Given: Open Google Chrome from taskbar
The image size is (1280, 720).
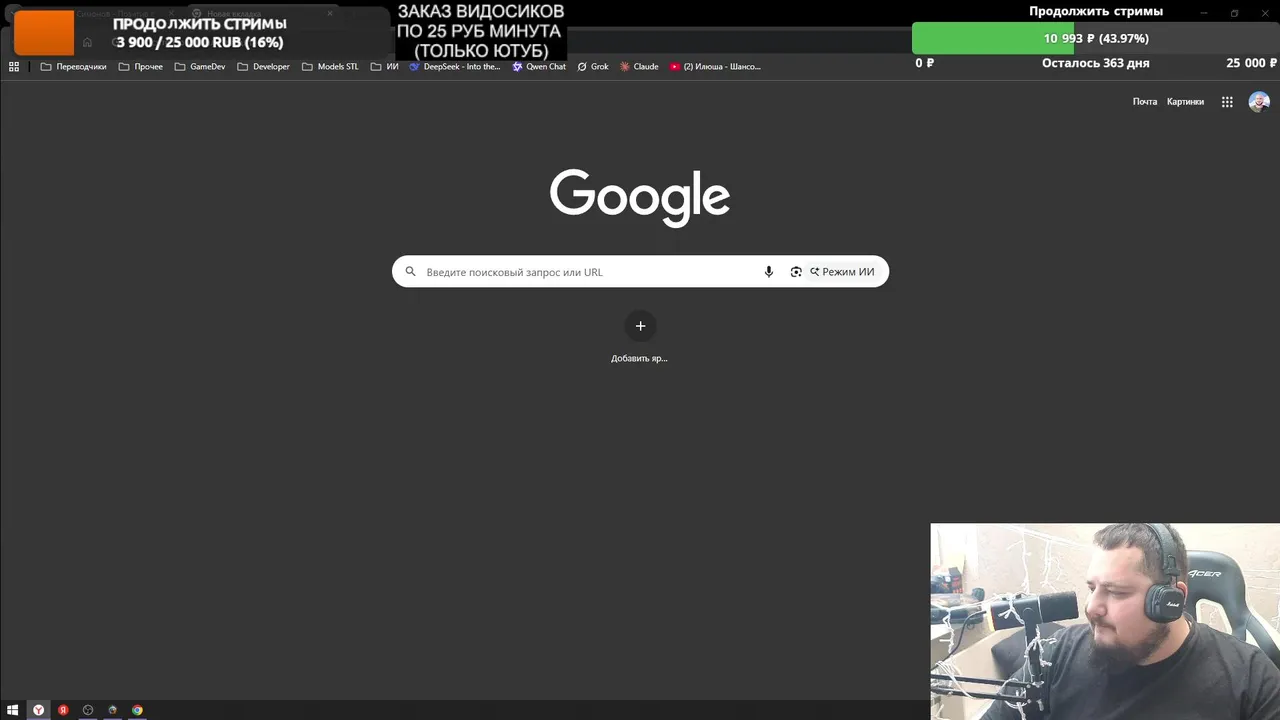Looking at the screenshot, I should coord(137,710).
